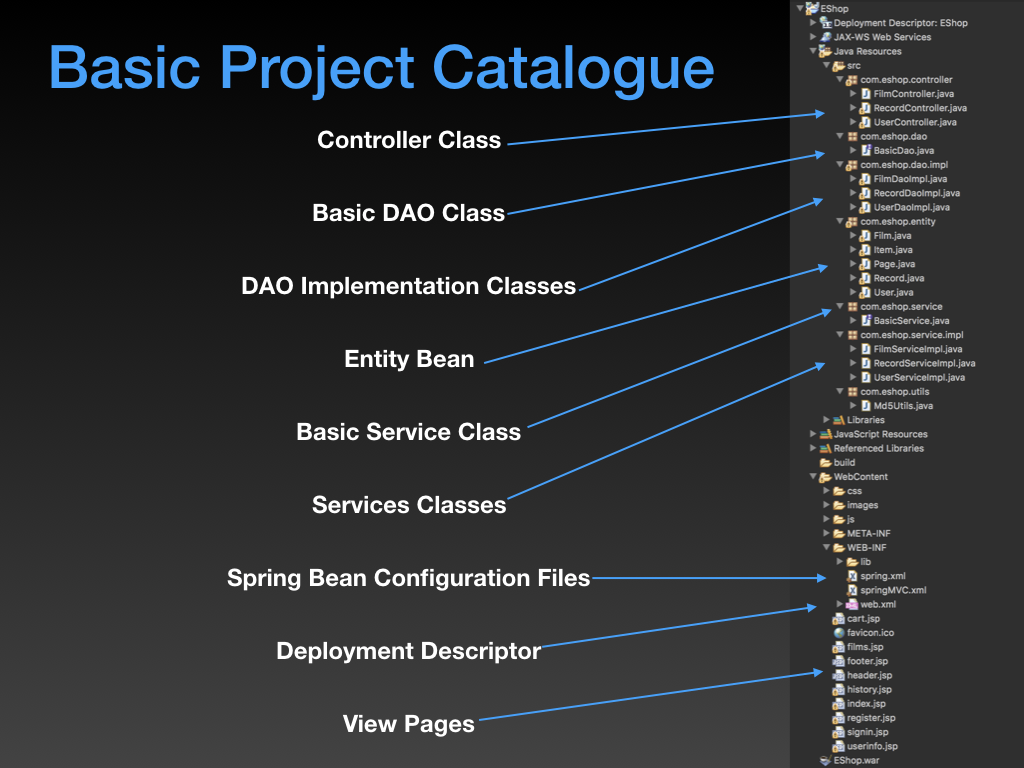Collapse the Java Resources node
This screenshot has width=1024, height=768.
pyautogui.click(x=813, y=51)
